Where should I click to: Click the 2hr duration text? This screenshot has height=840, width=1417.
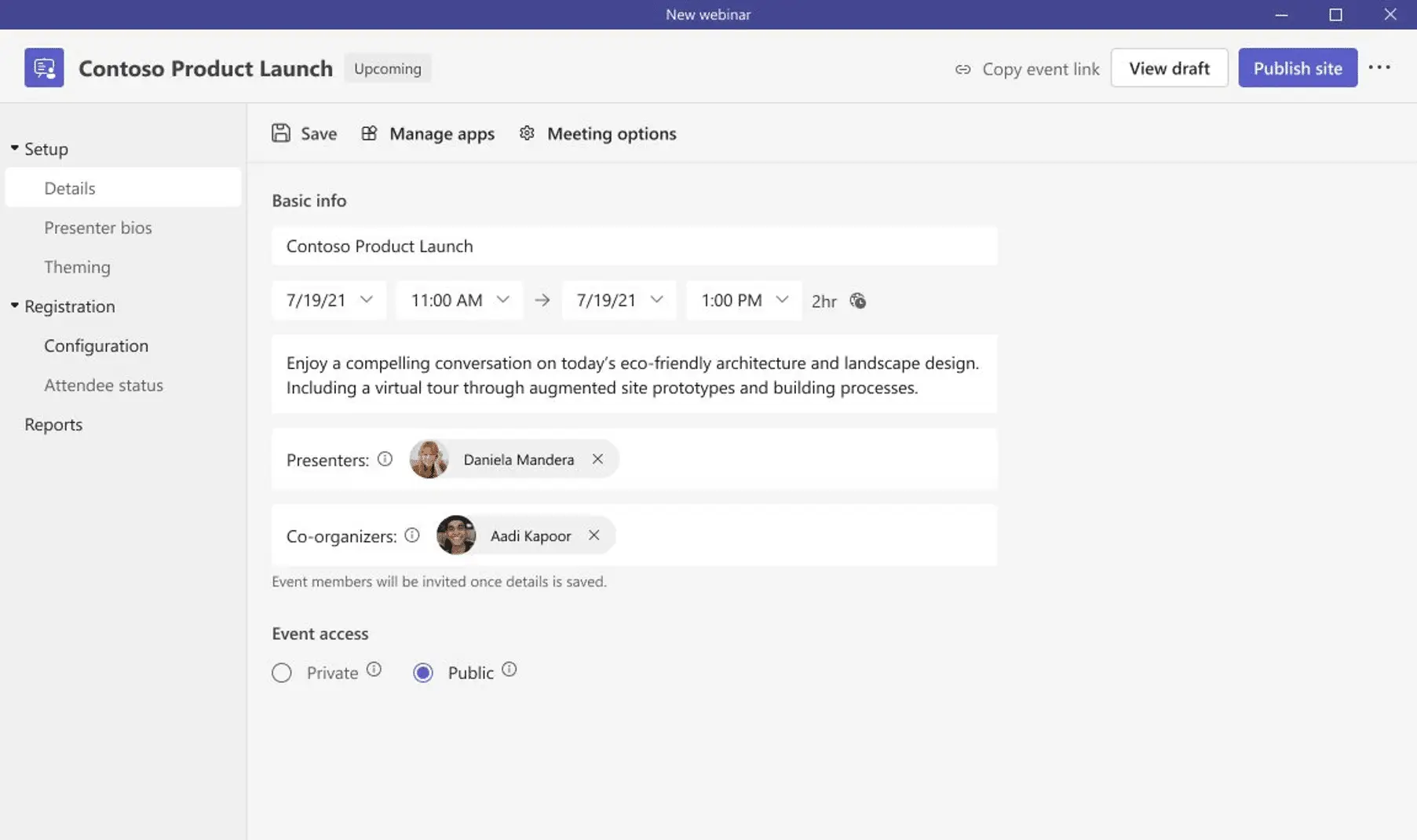coord(824,301)
